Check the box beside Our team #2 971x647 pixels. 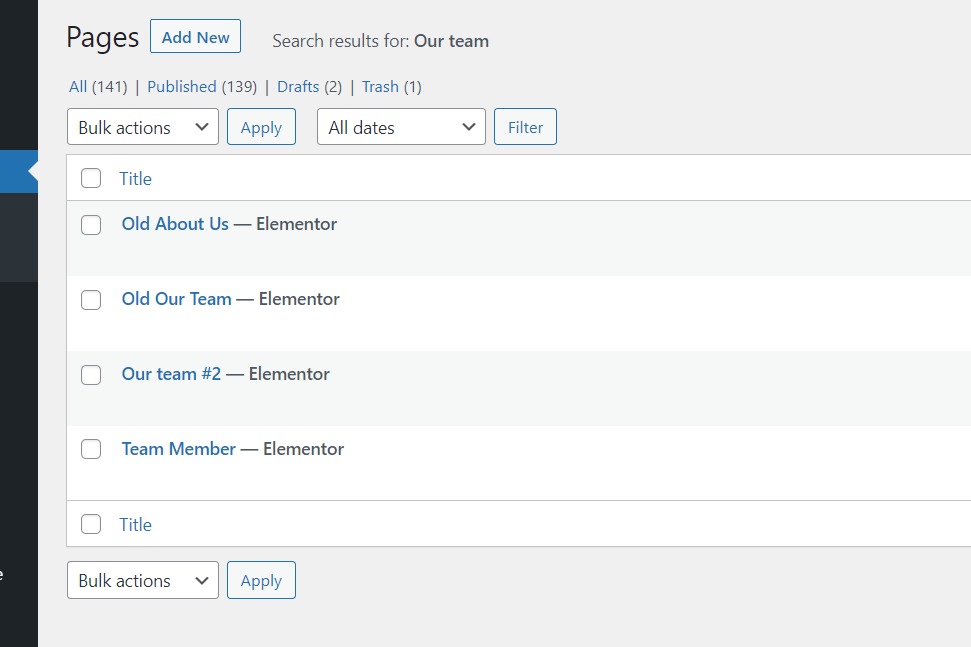91,375
